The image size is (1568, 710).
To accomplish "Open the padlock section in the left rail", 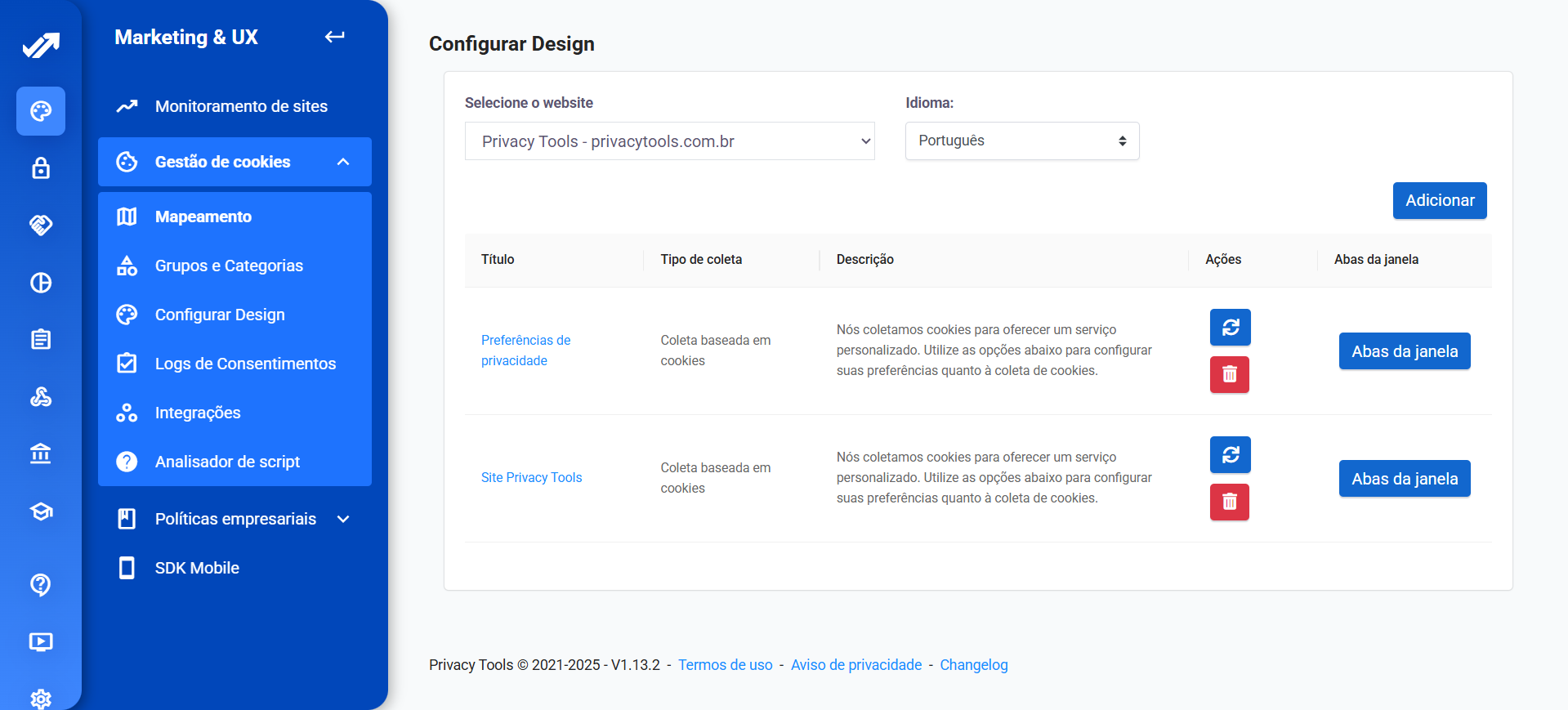I will (x=41, y=168).
